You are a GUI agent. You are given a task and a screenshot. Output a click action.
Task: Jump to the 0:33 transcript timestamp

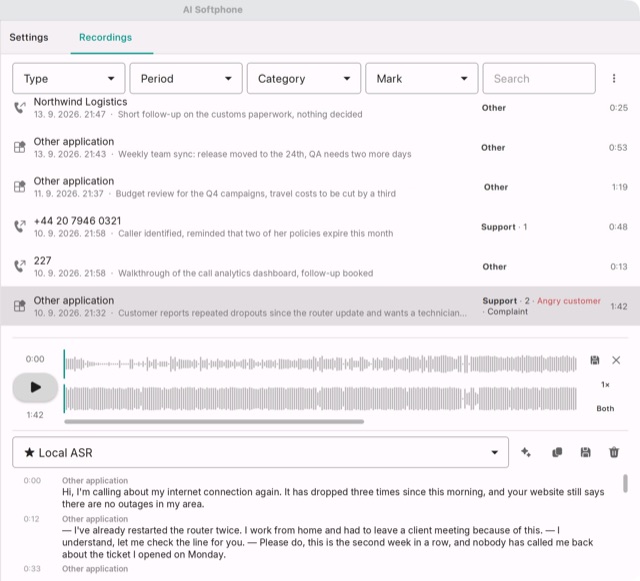pyautogui.click(x=32, y=569)
